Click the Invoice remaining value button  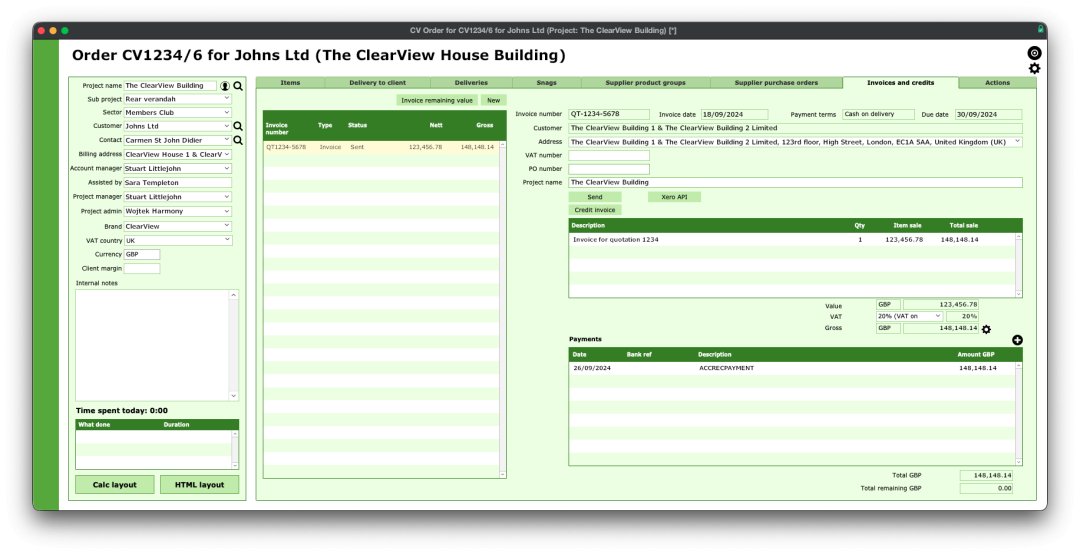pyautogui.click(x=437, y=100)
